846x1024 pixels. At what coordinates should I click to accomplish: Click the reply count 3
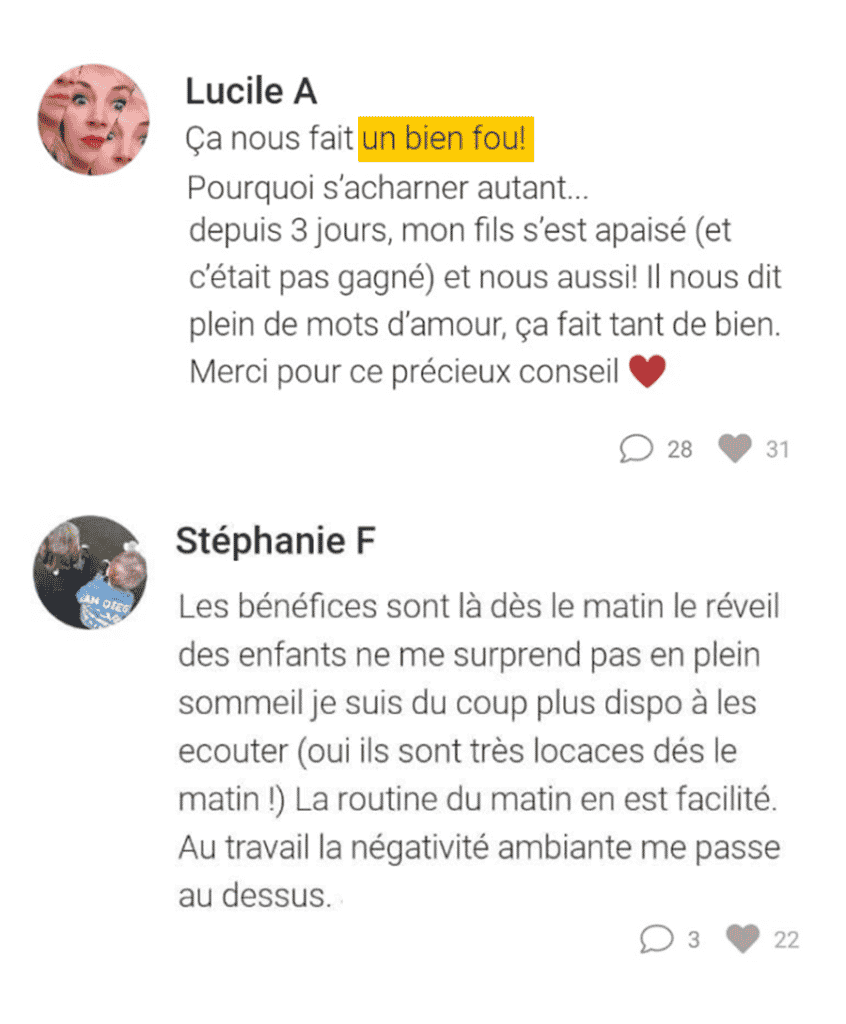[693, 940]
